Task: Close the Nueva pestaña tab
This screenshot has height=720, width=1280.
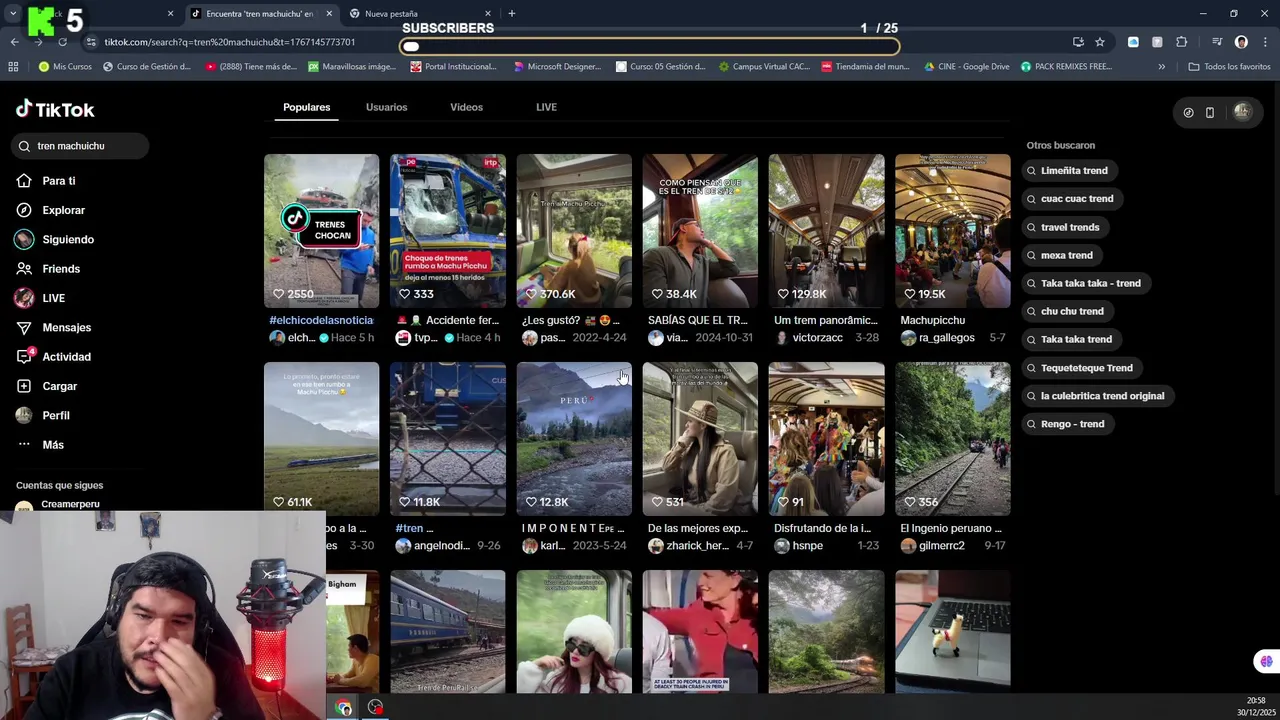Action: 487,14
